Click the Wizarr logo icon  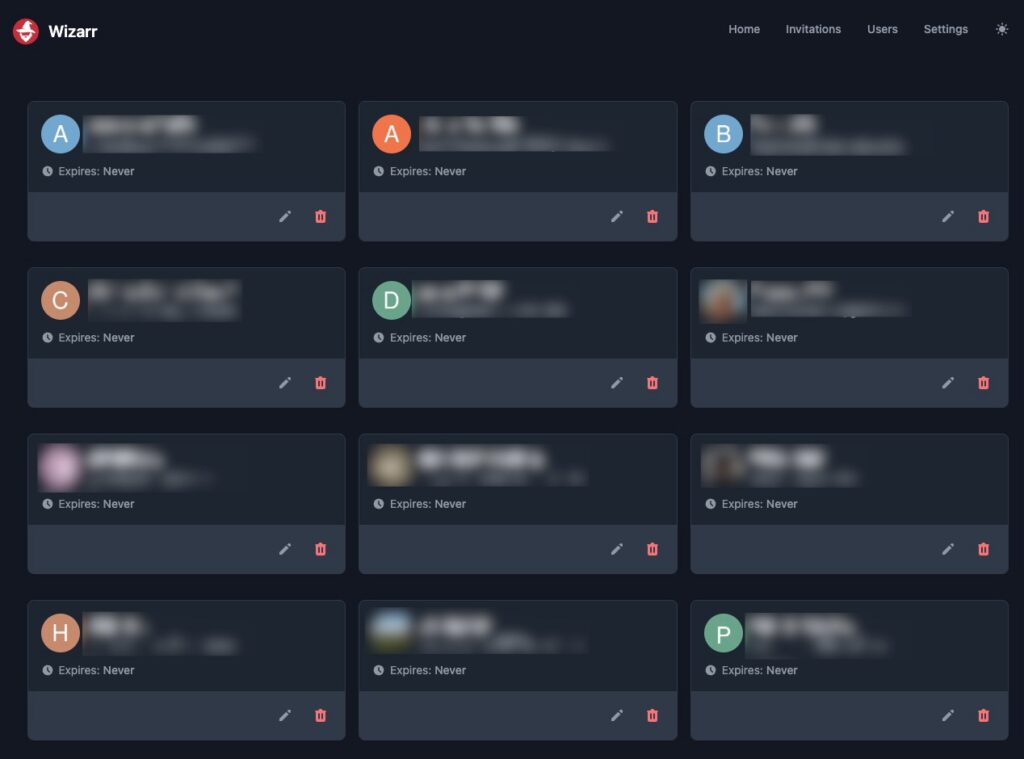click(x=26, y=31)
